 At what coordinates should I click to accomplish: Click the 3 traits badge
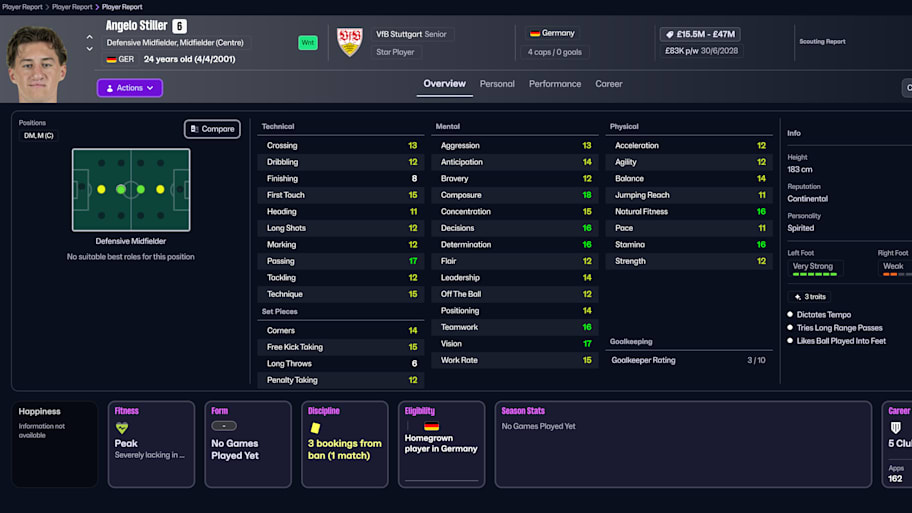coord(810,297)
